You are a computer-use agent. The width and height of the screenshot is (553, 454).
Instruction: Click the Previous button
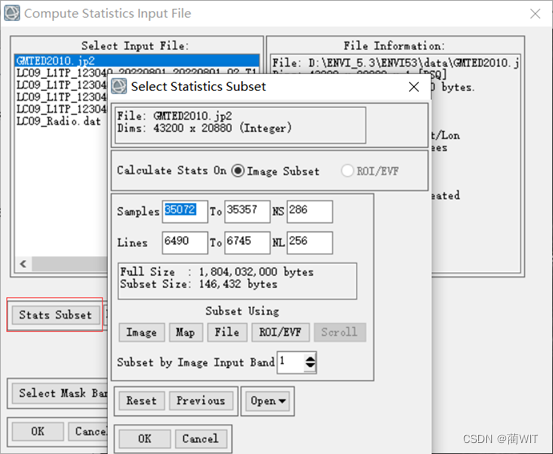pyautogui.click(x=201, y=401)
